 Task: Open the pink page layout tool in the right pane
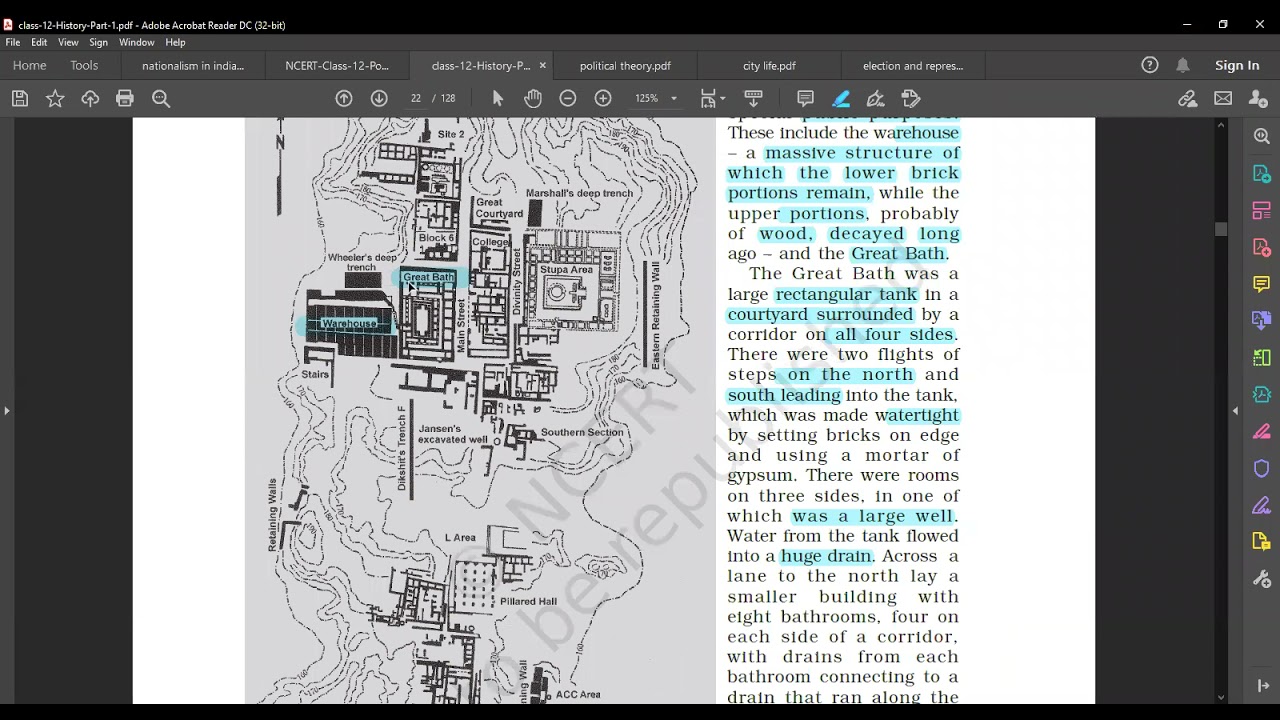point(1262,210)
